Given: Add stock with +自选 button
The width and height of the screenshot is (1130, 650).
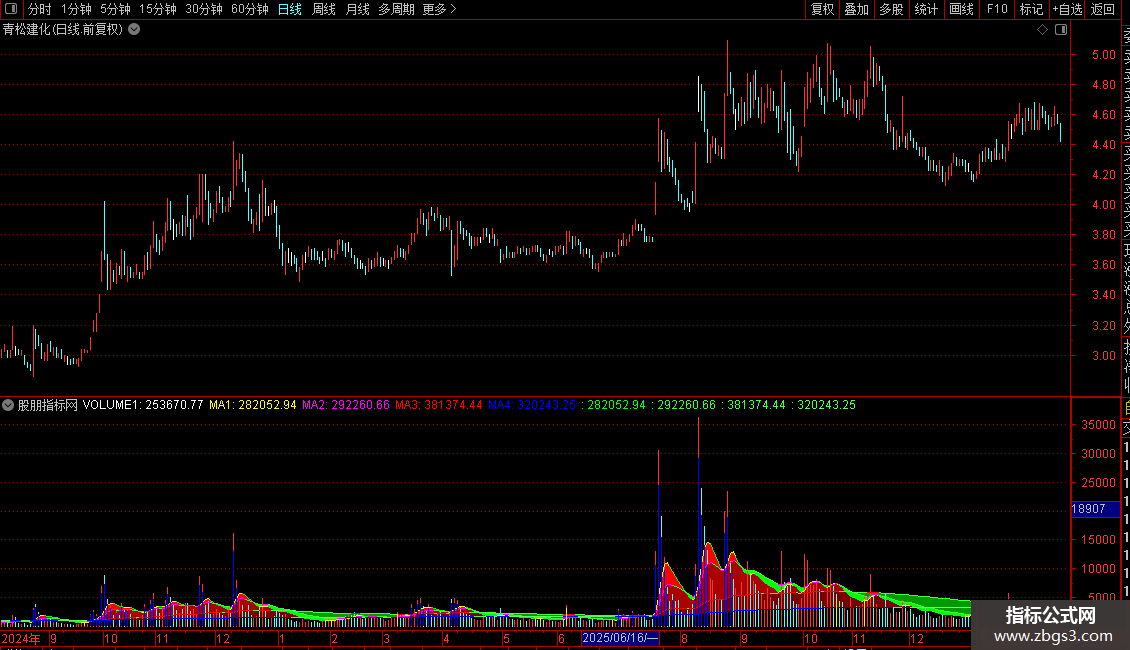Looking at the screenshot, I should (x=1067, y=9).
